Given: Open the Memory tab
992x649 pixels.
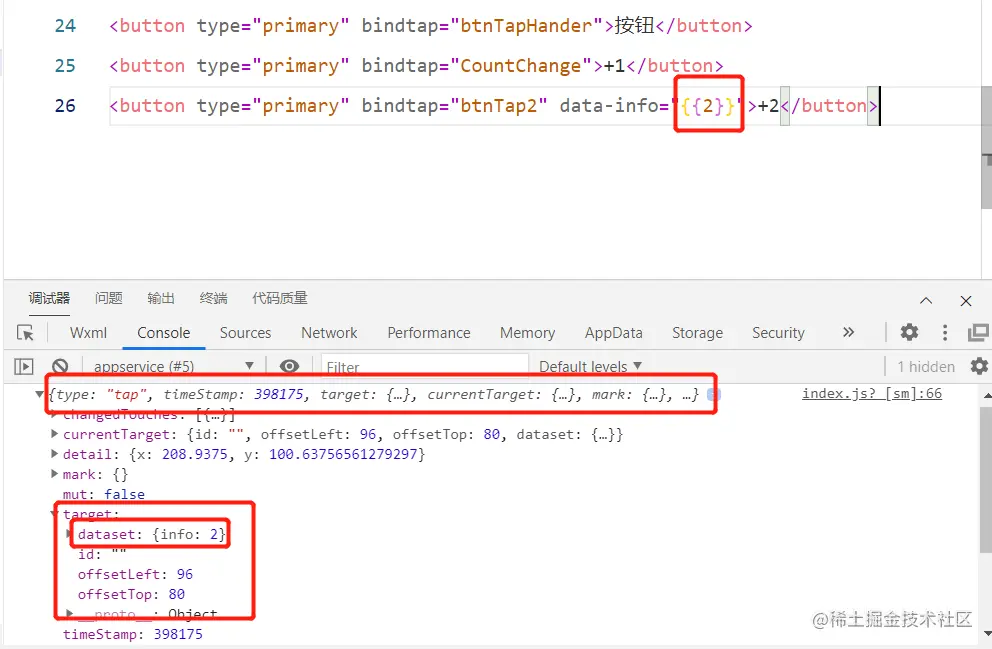Looking at the screenshot, I should tap(528, 333).
